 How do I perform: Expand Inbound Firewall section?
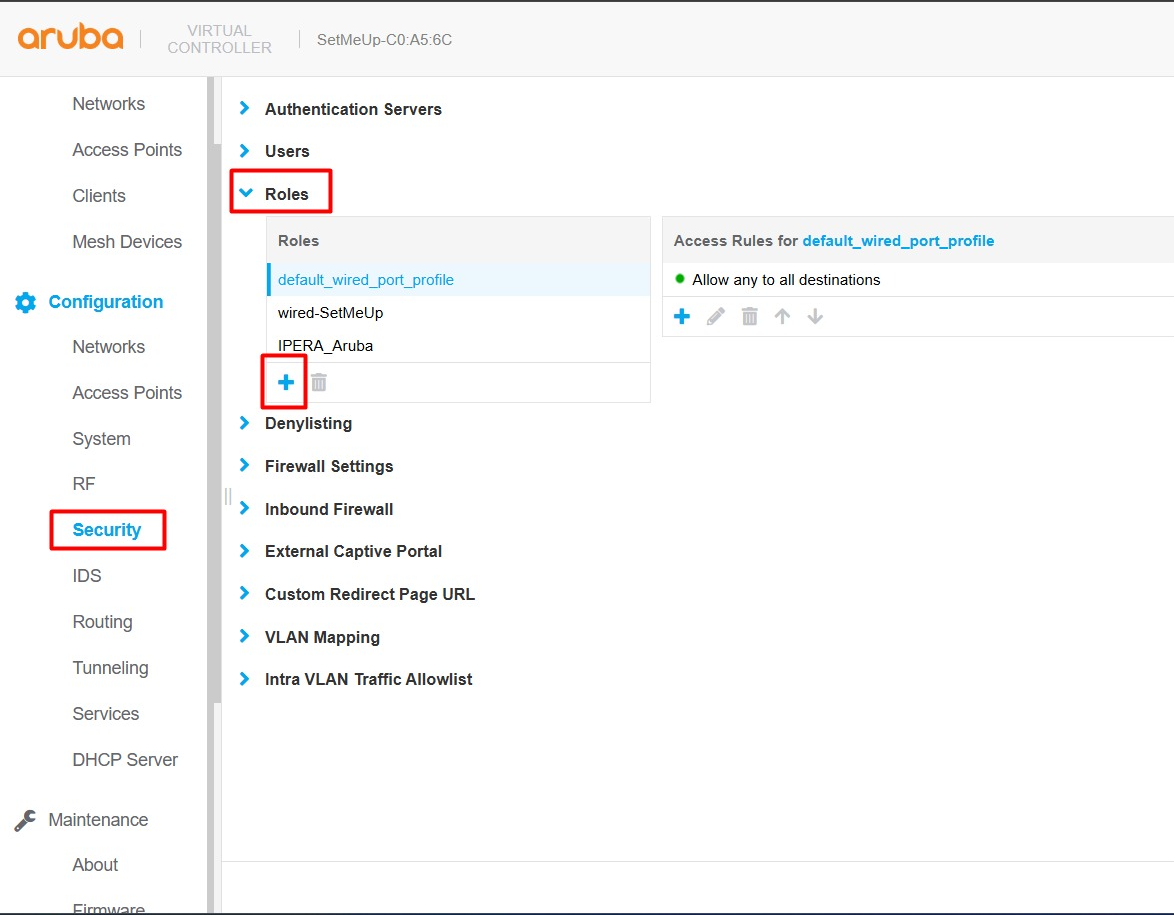[244, 508]
